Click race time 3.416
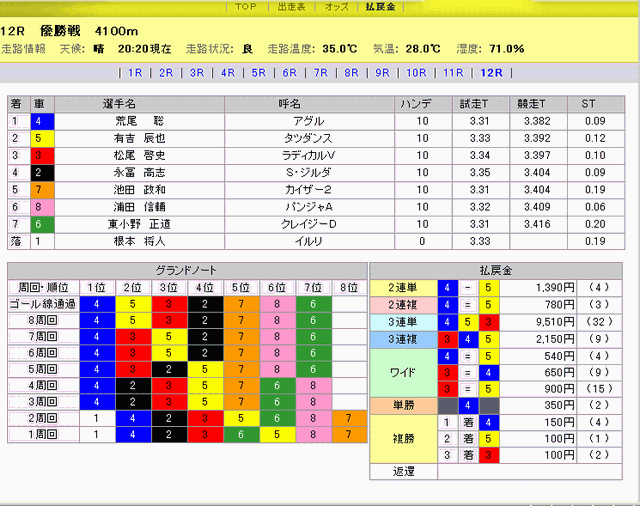Viewport: 640px width, 506px height. (537, 224)
